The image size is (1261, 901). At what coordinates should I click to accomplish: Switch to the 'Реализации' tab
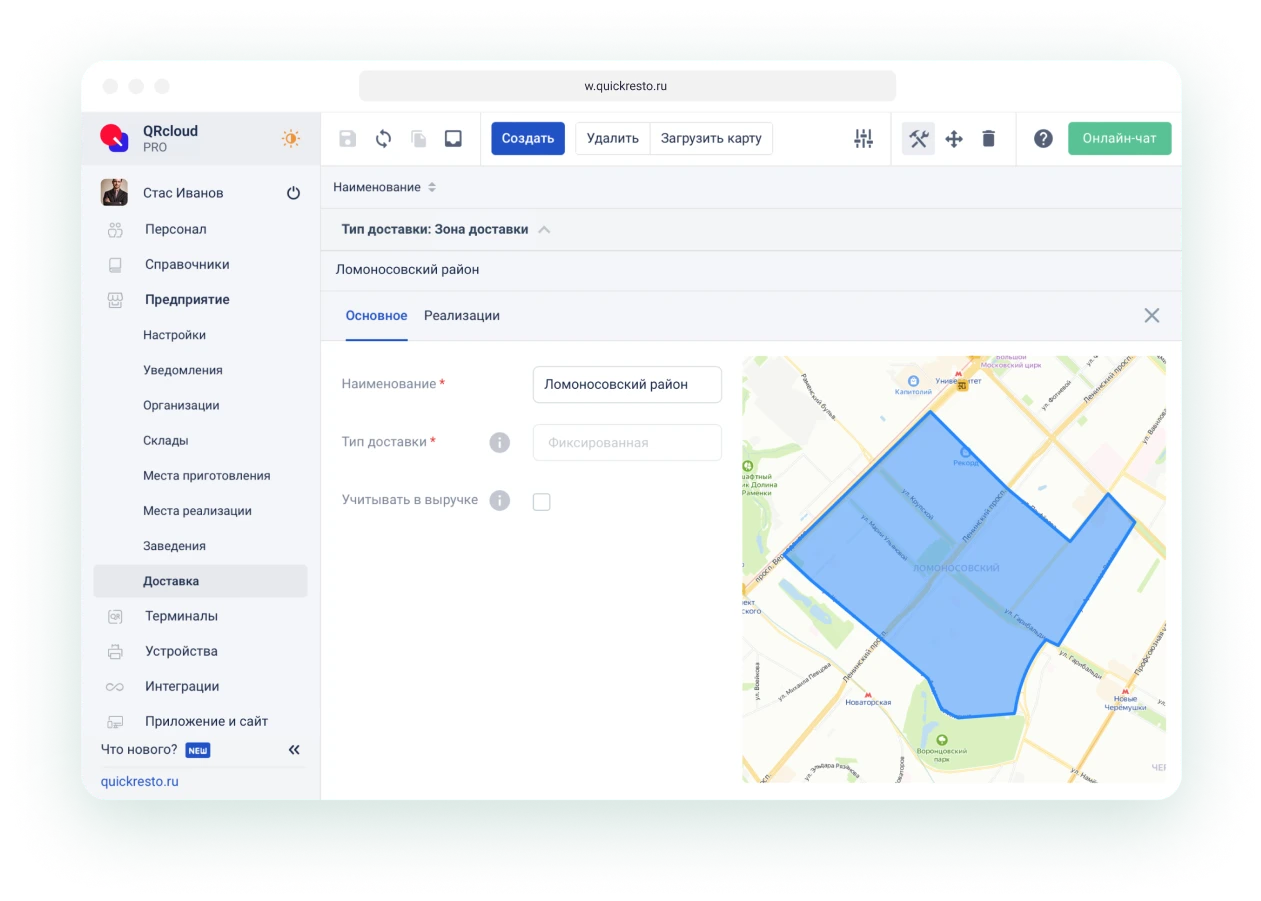461,316
